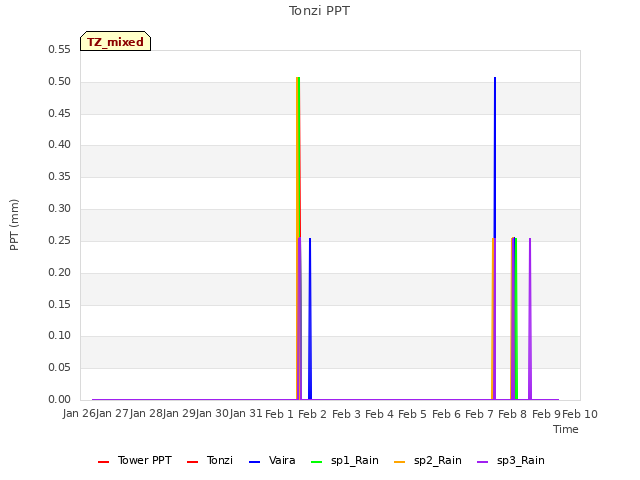
Task: Click the Feb 10 x-axis tick label
Action: coord(580,414)
